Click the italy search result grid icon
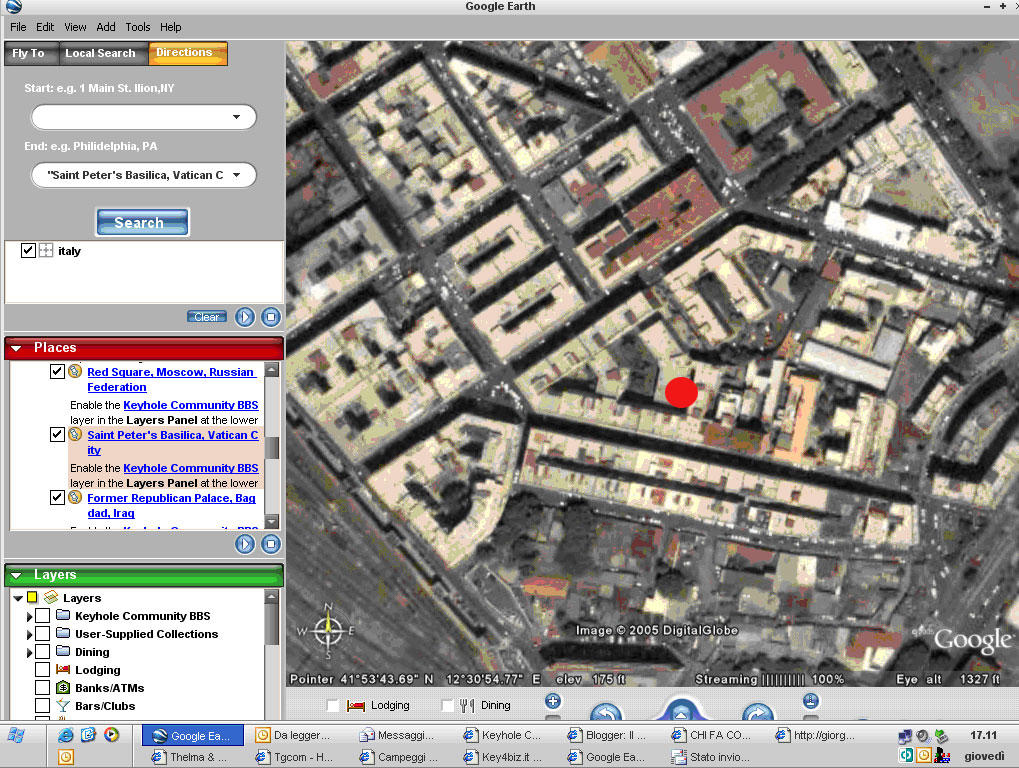 point(45,250)
